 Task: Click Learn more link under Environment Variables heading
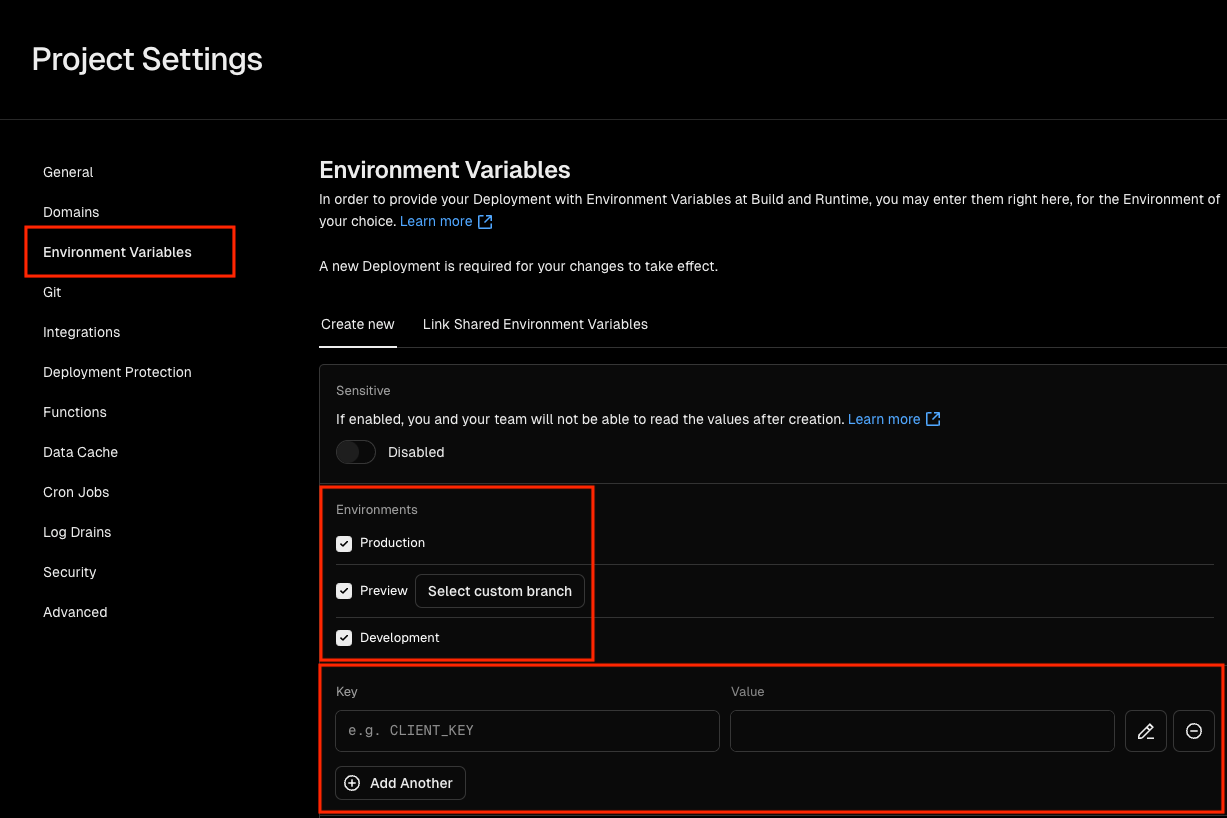[x=436, y=221]
